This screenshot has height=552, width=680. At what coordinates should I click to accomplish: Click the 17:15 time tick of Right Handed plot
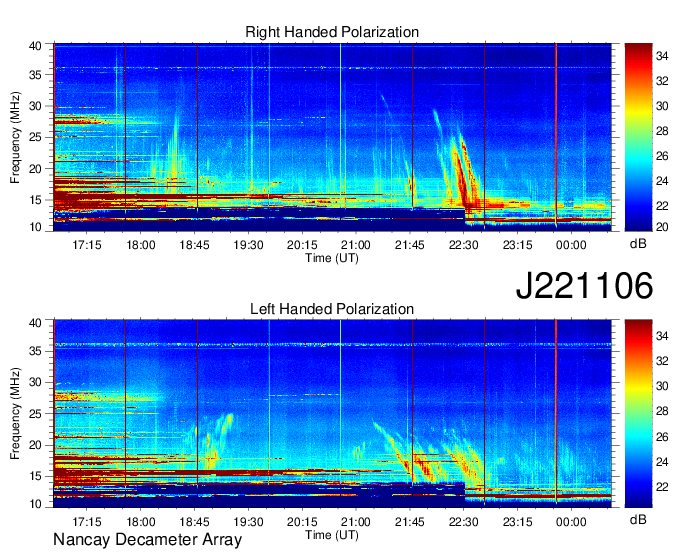click(x=87, y=245)
